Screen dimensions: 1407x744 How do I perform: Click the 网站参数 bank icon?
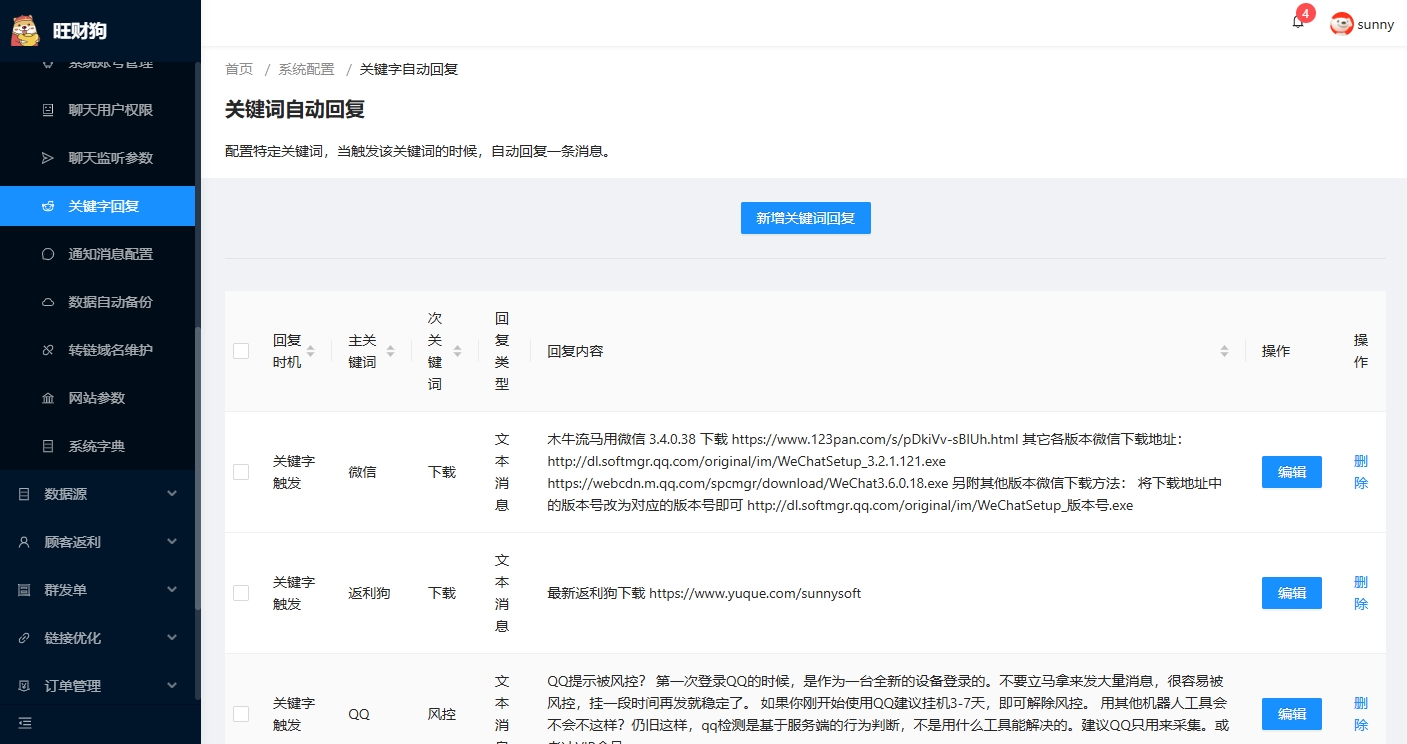(x=48, y=398)
